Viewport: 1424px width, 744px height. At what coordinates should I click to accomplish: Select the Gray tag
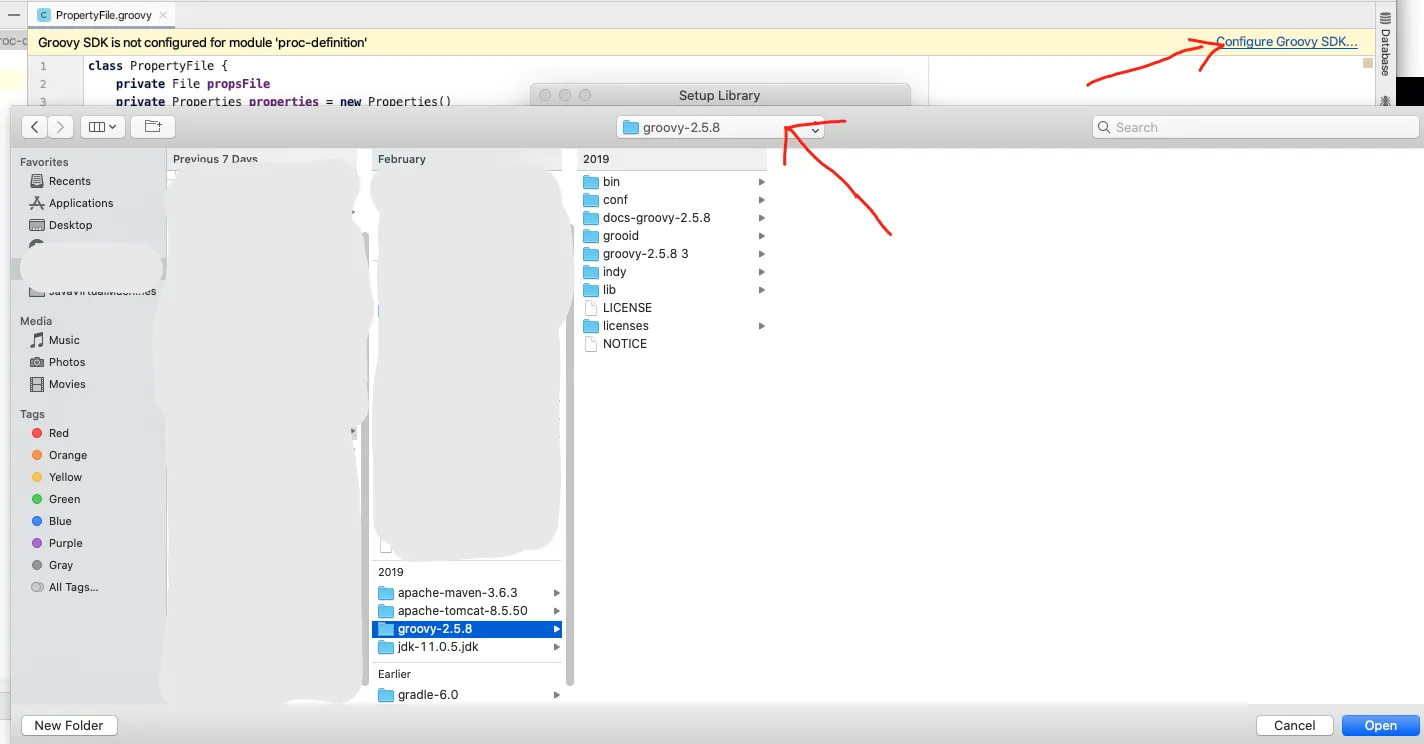click(61, 565)
